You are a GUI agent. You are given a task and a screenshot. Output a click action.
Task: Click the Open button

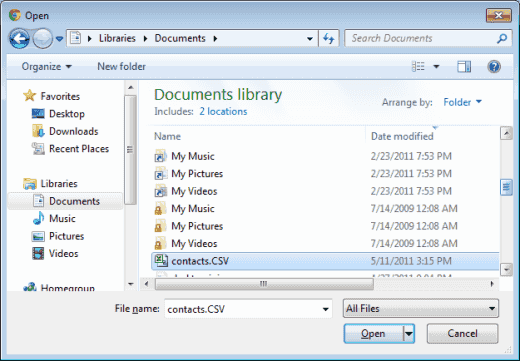point(373,334)
